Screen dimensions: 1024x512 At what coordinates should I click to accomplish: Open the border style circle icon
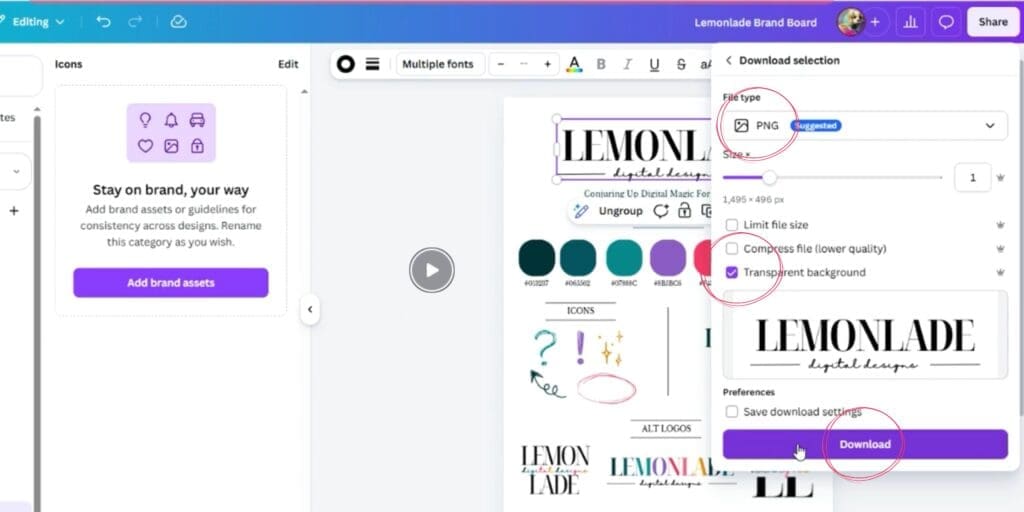tap(345, 64)
